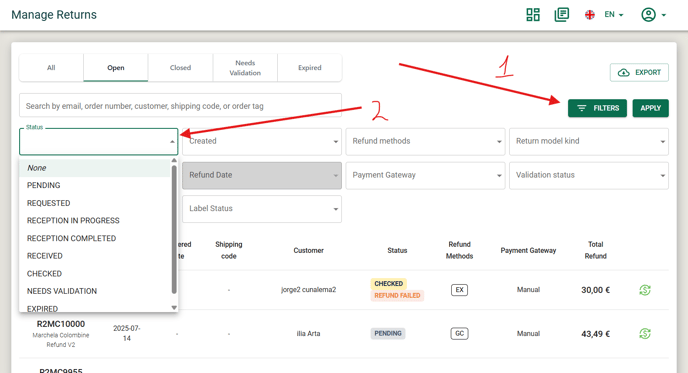Click the PENDING status badge in table
Screen dimensions: 688x373
tap(388, 334)
